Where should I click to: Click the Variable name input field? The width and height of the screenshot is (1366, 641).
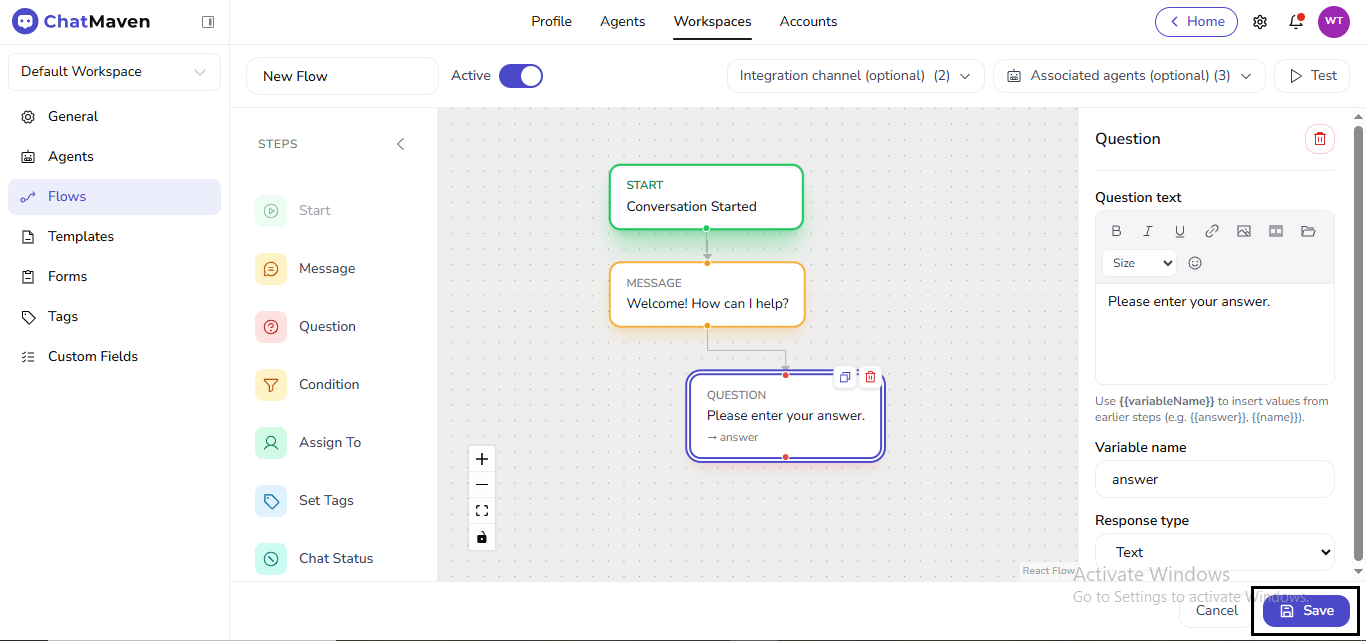(x=1214, y=479)
